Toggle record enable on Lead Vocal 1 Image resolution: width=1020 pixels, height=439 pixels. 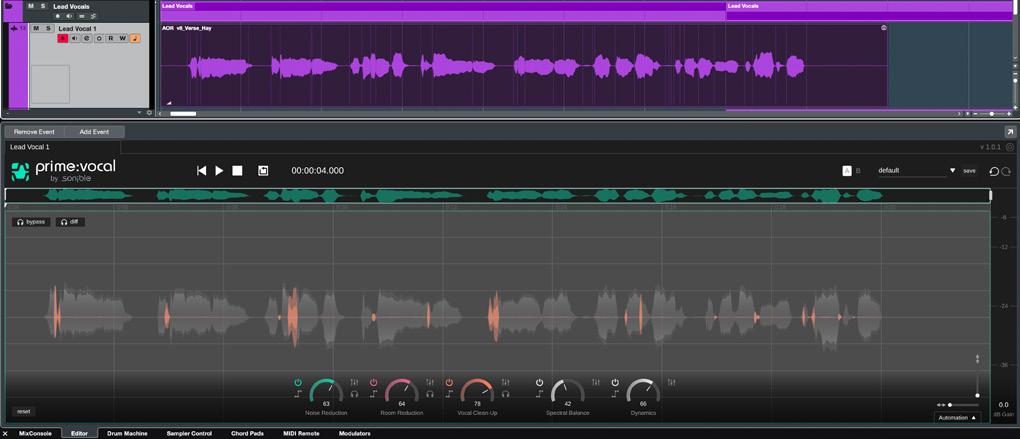click(x=63, y=38)
